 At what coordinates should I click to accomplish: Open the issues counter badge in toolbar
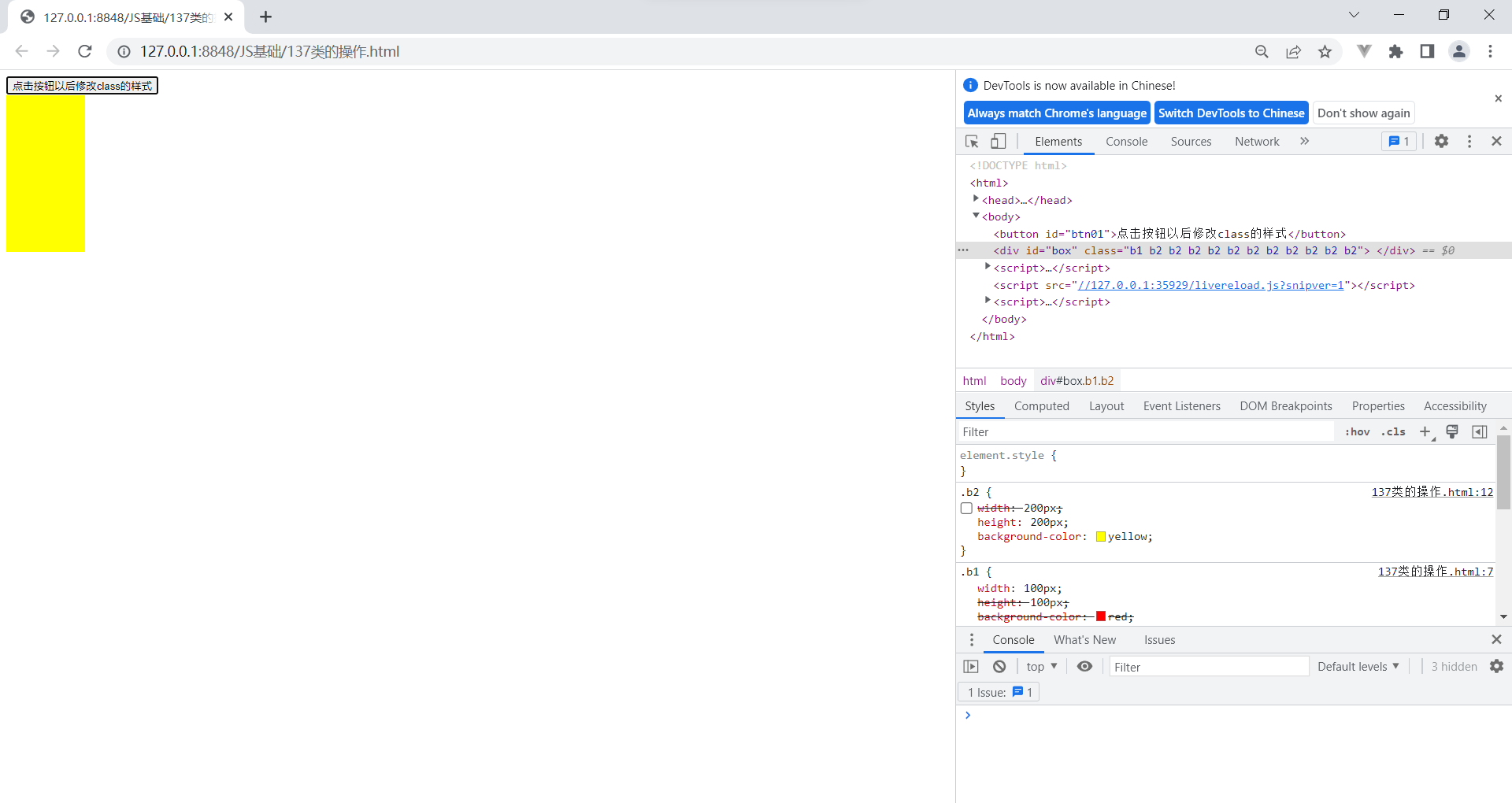coord(1399,141)
